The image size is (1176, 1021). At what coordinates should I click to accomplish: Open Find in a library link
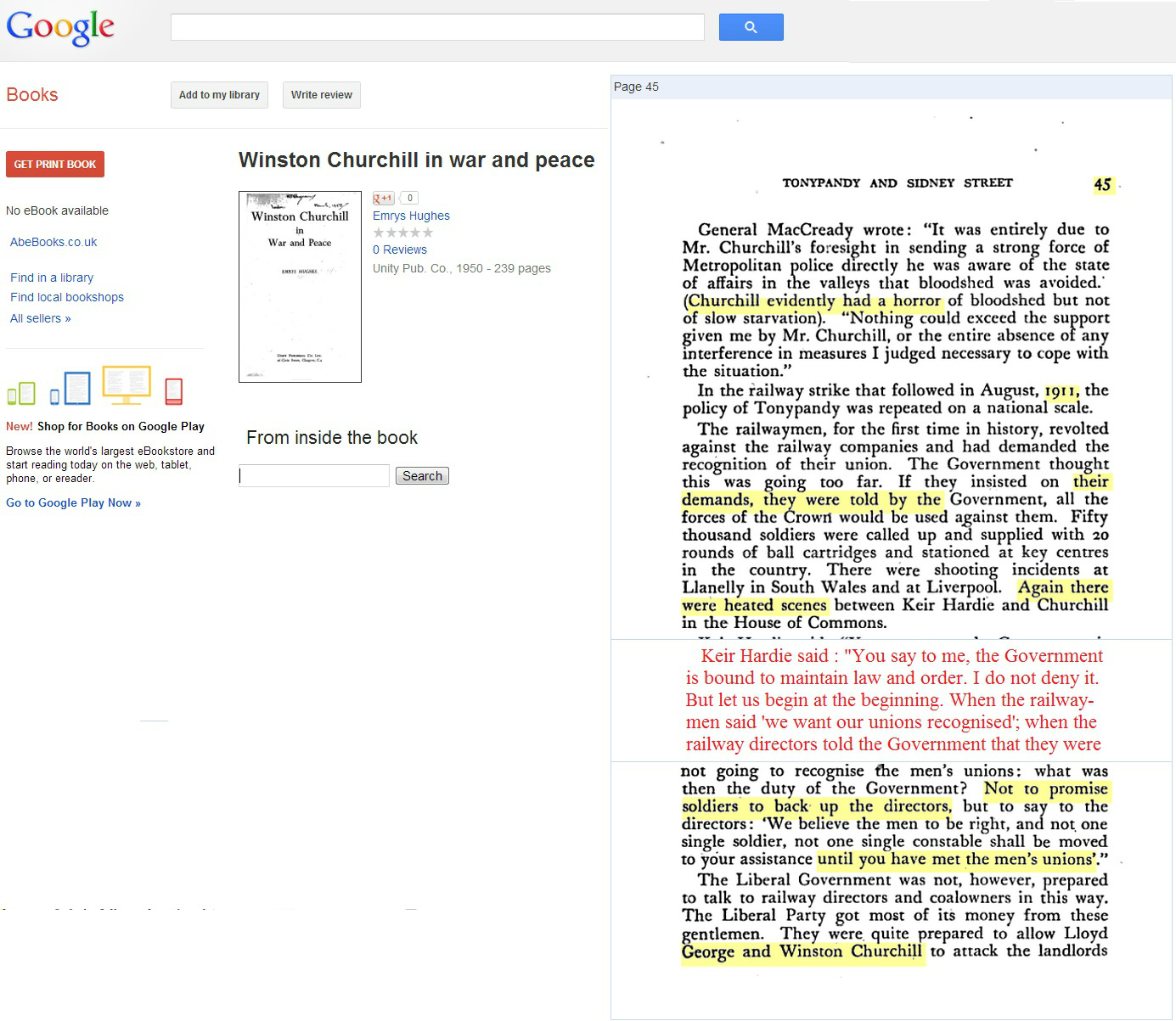point(52,278)
